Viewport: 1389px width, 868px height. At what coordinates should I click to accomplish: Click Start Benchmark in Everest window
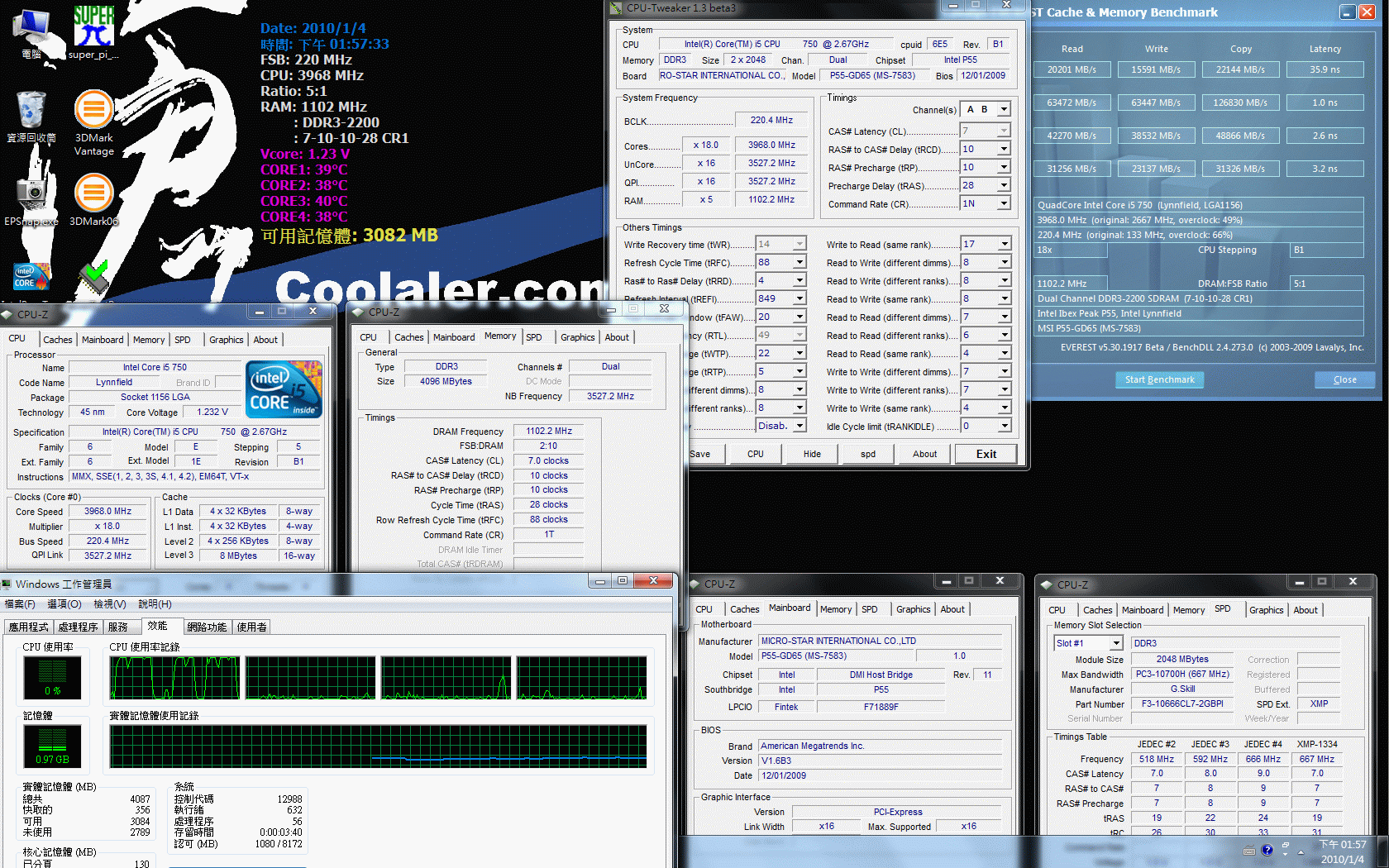coord(1159,379)
